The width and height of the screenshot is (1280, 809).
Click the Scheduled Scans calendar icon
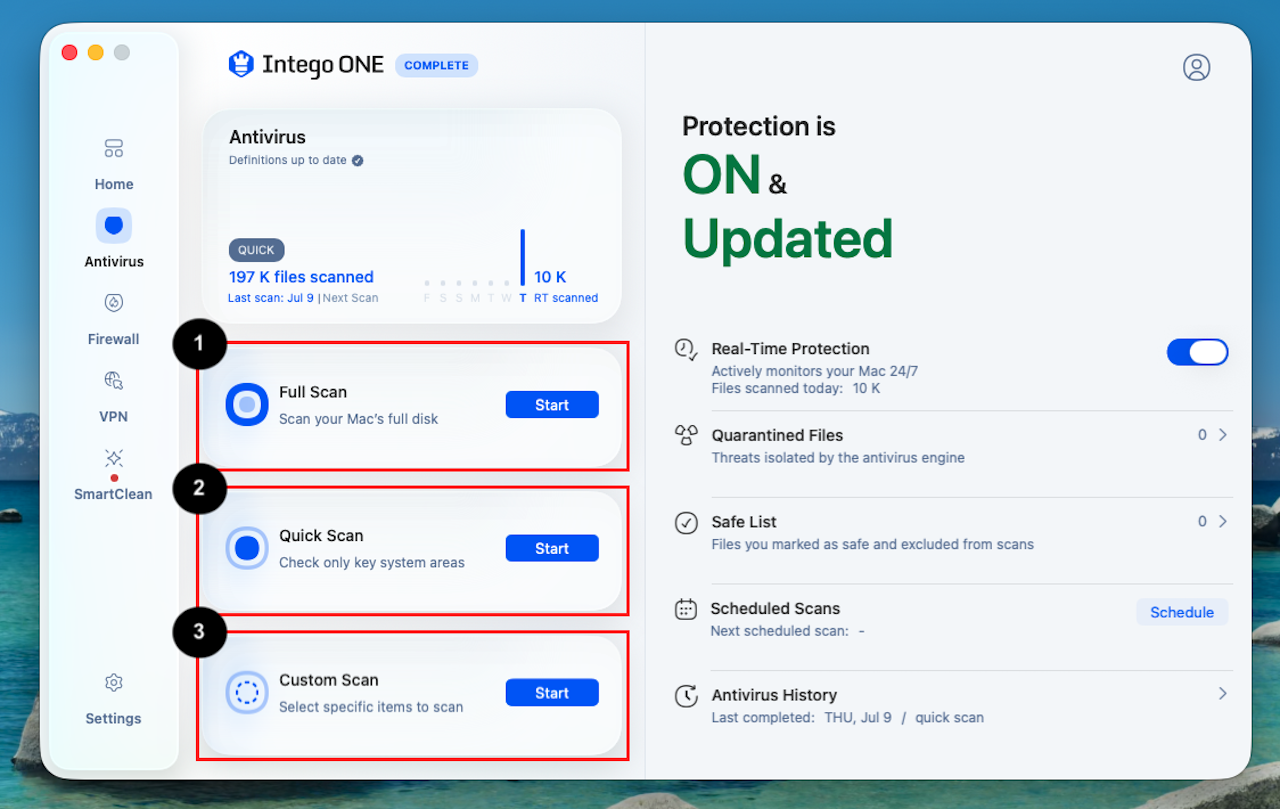(686, 609)
